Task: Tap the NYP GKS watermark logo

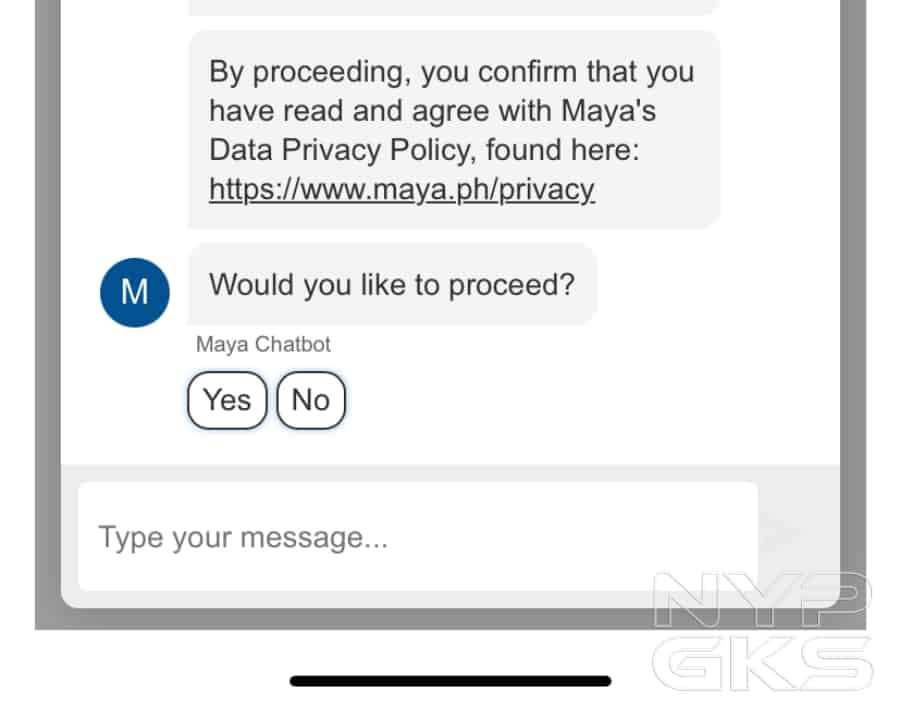Action: [763, 633]
